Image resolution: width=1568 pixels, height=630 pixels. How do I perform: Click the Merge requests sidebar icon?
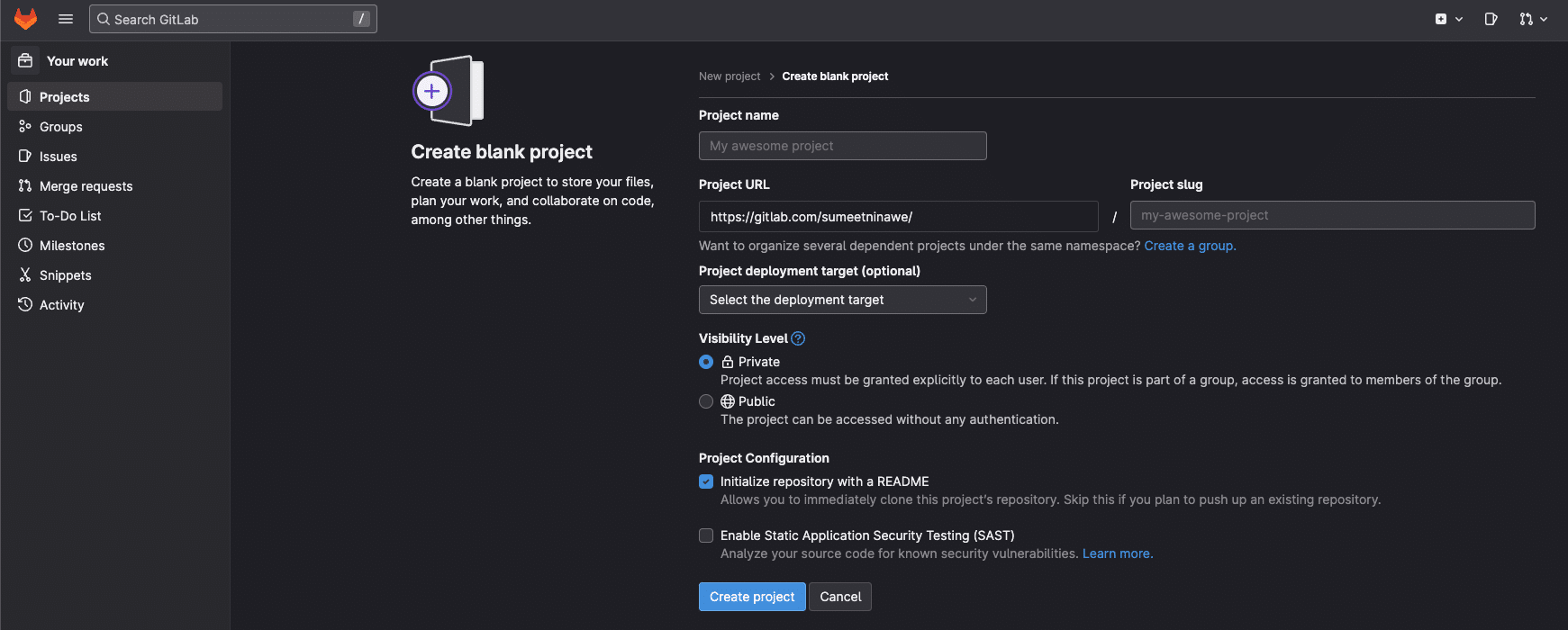[25, 185]
